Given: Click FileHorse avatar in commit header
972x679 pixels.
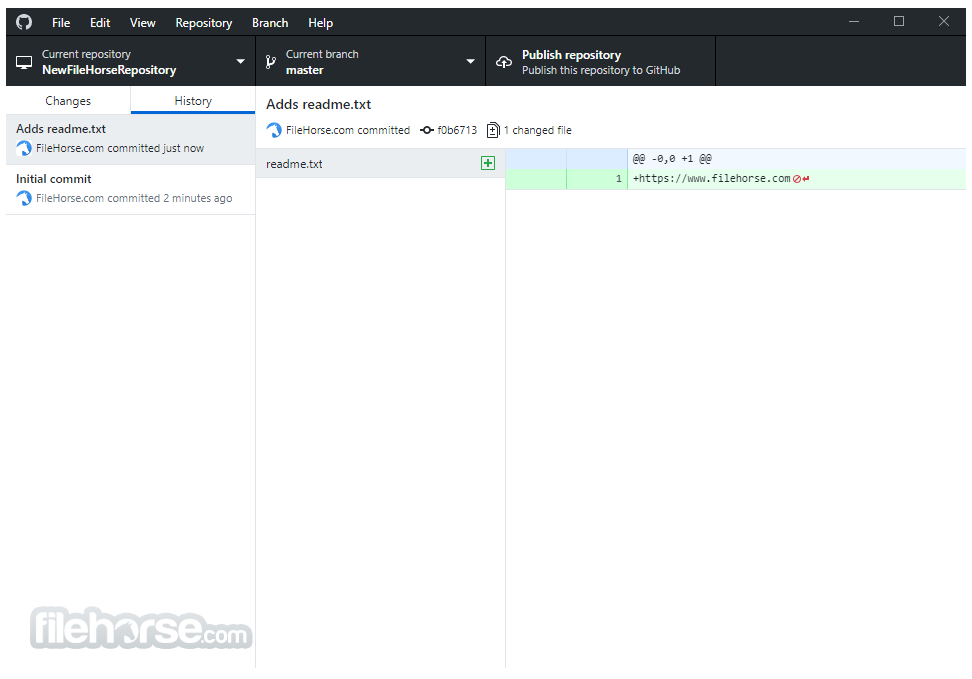Looking at the screenshot, I should pyautogui.click(x=274, y=130).
